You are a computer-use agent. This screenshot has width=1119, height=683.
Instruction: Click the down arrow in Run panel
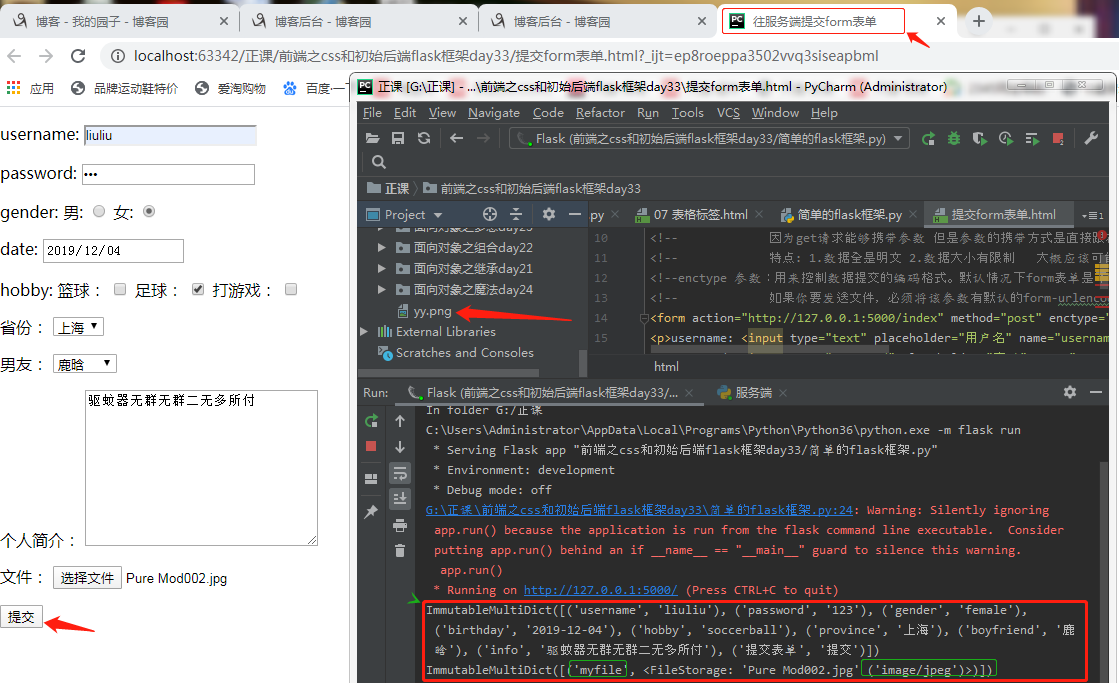pos(400,447)
